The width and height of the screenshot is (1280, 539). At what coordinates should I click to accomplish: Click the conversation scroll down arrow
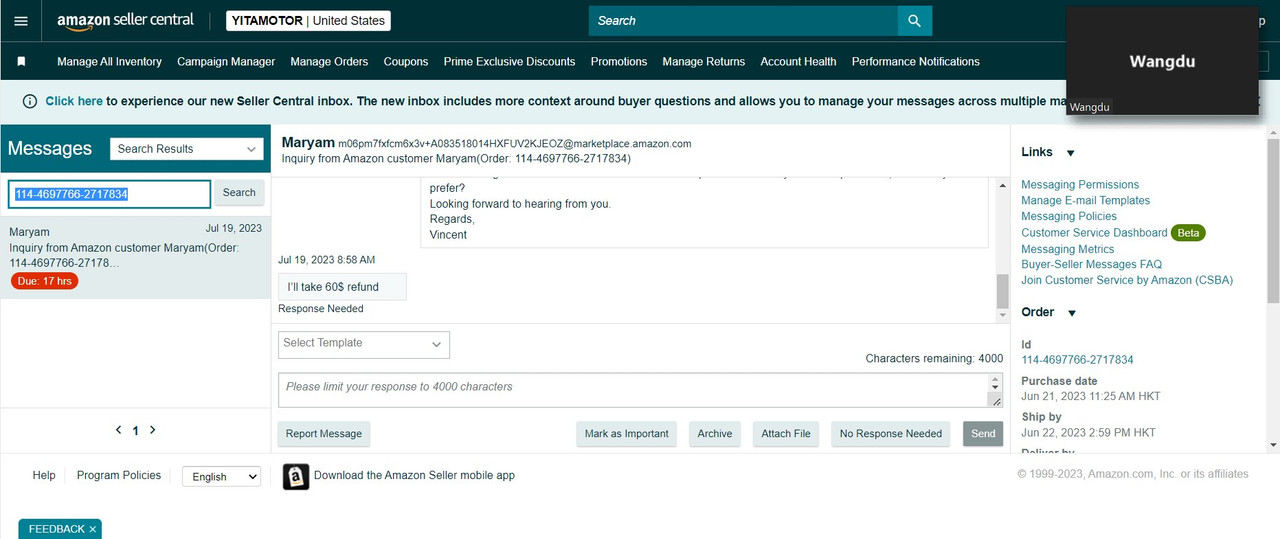(x=1003, y=315)
